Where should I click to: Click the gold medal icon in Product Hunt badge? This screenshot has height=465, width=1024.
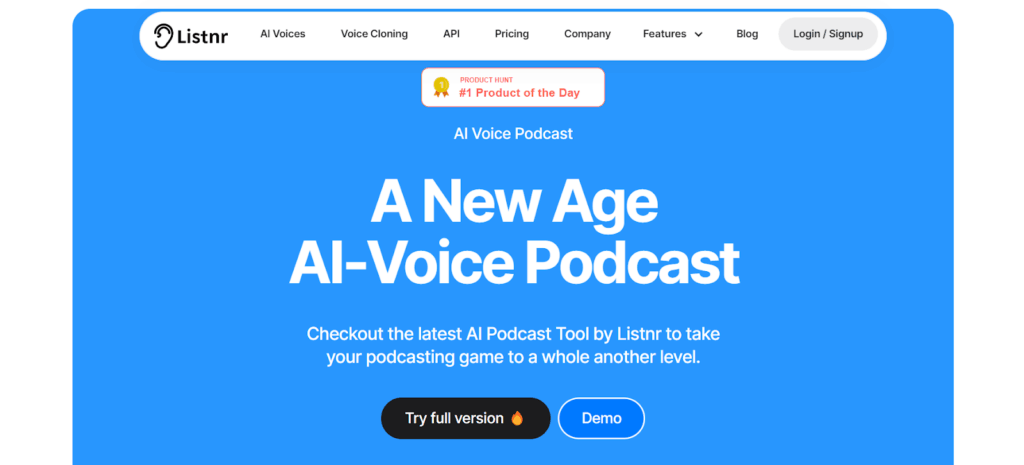point(441,87)
